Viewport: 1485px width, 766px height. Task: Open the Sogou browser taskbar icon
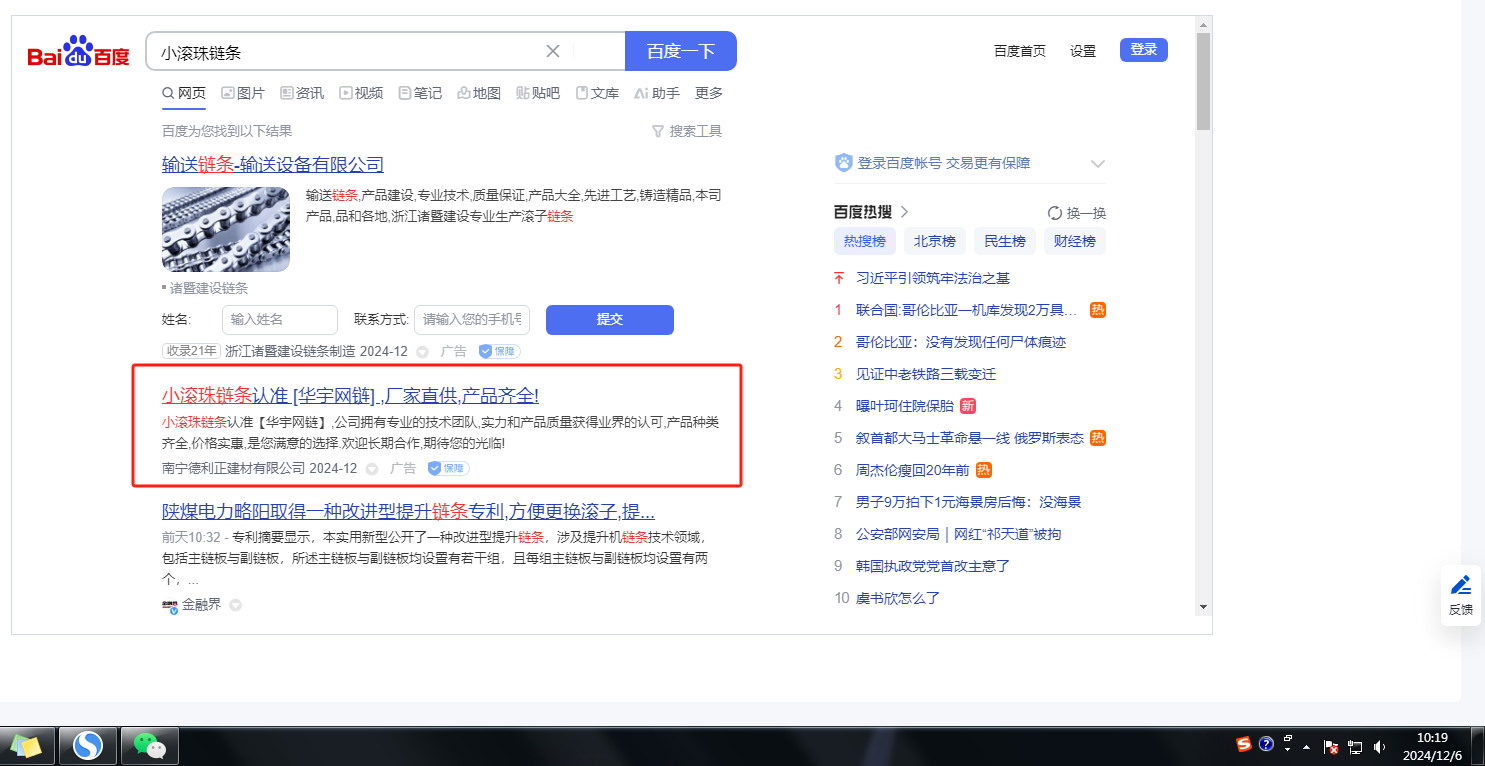[88, 745]
